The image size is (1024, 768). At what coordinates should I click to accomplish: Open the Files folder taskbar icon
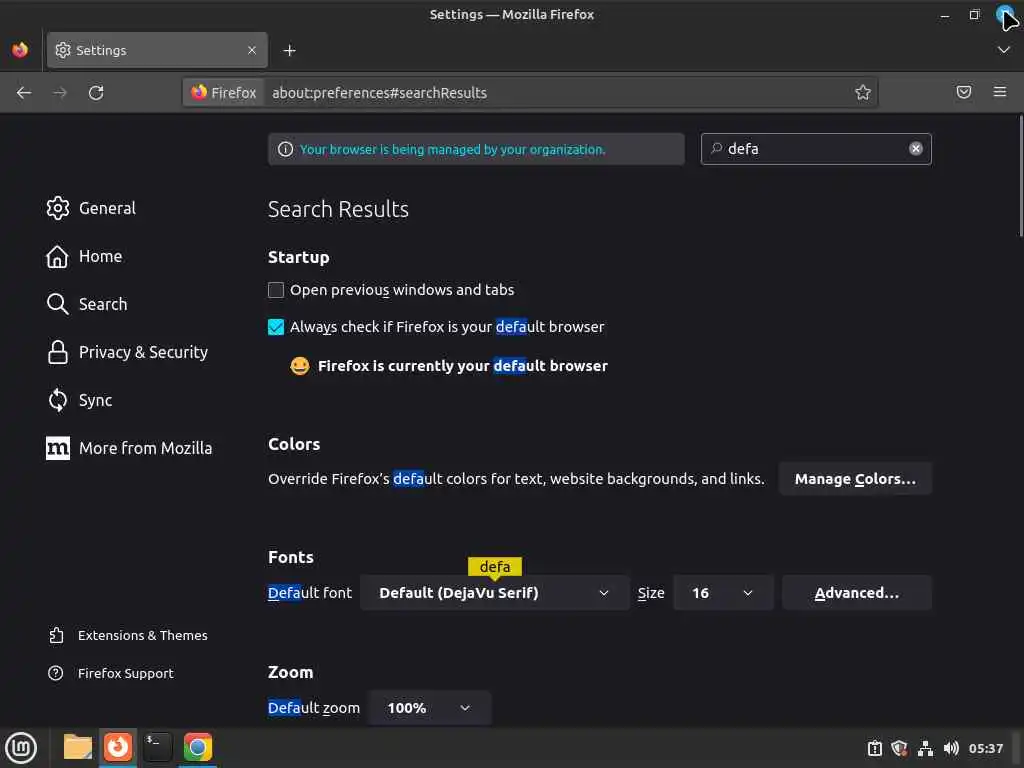78,747
